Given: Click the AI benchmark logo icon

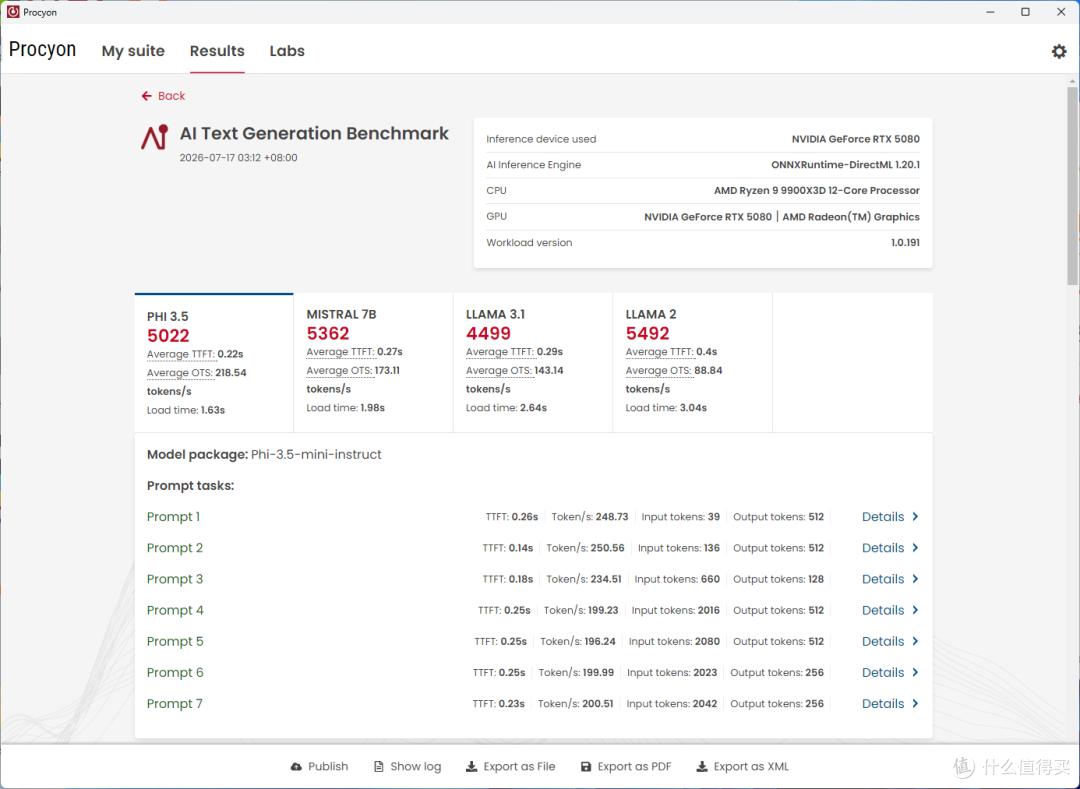Looking at the screenshot, I should [155, 137].
